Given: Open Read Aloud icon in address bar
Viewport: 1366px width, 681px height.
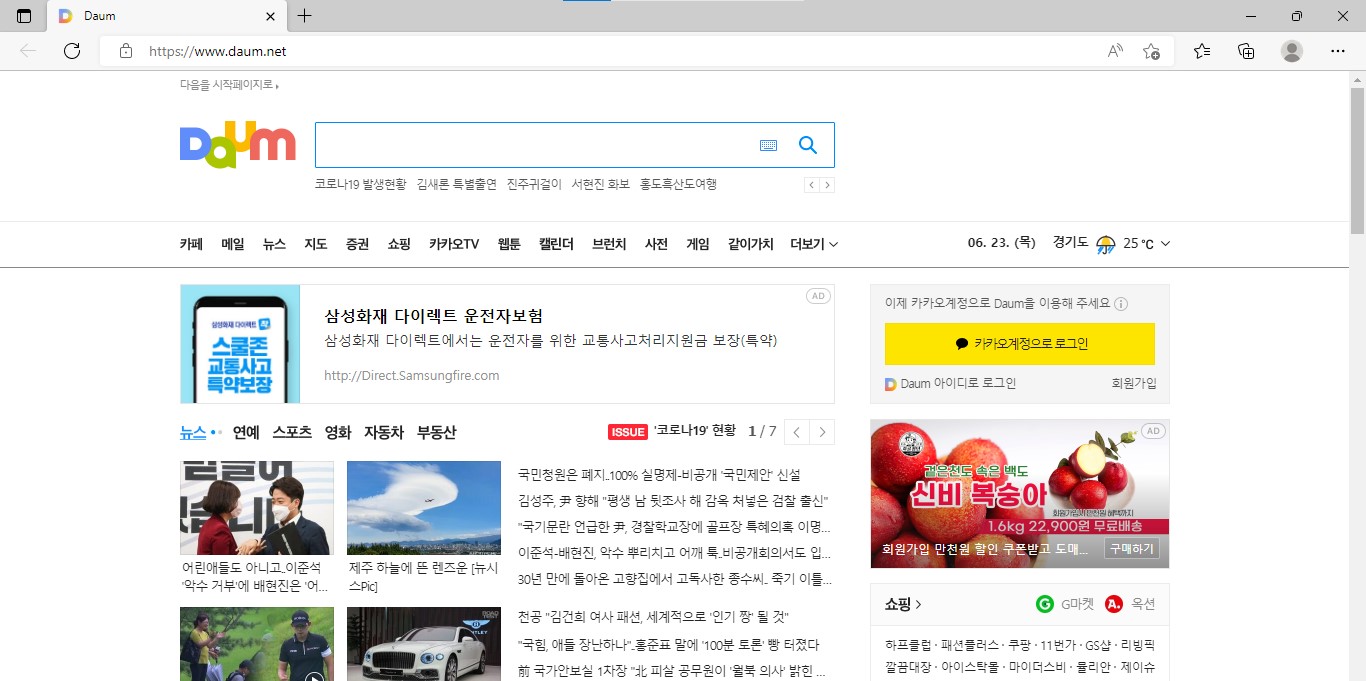Looking at the screenshot, I should (1115, 51).
